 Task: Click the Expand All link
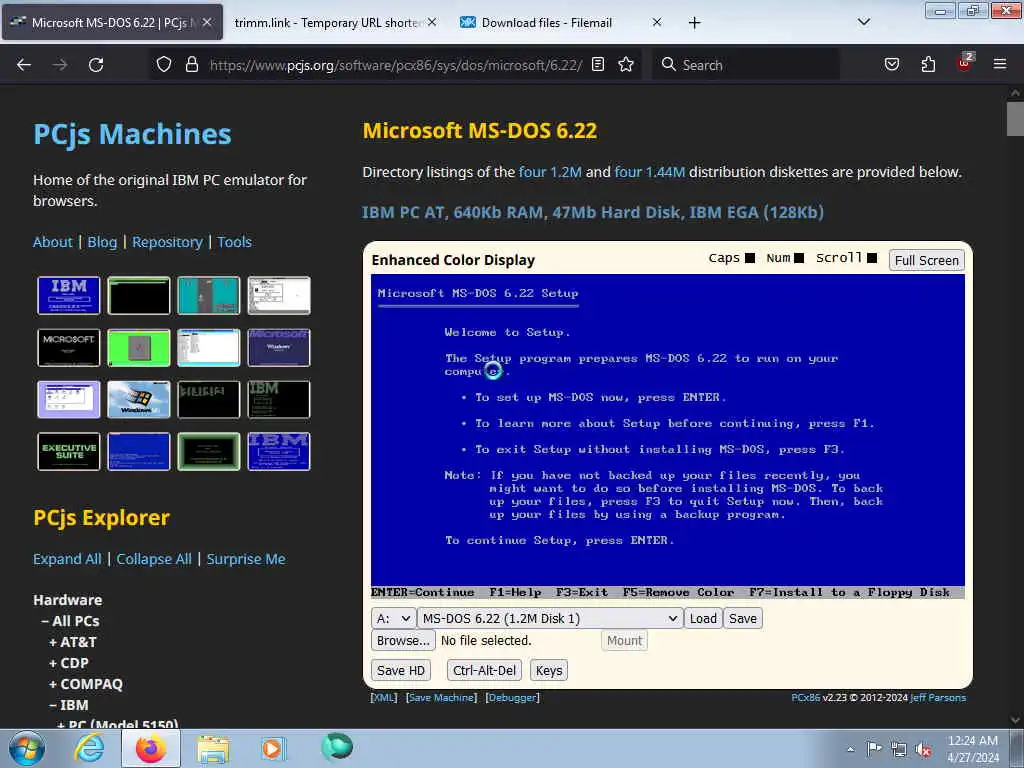67,559
